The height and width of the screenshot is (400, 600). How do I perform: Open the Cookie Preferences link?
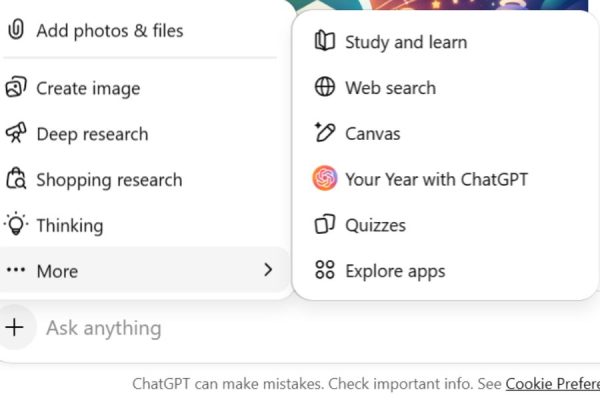[552, 384]
